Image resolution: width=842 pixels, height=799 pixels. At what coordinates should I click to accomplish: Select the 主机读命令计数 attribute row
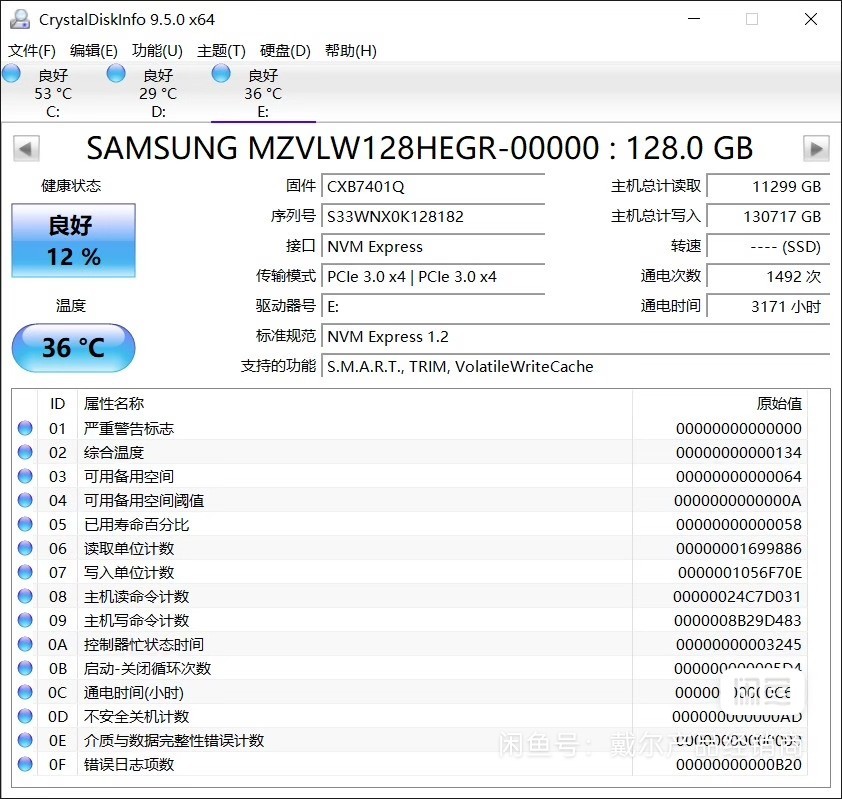tap(410, 596)
